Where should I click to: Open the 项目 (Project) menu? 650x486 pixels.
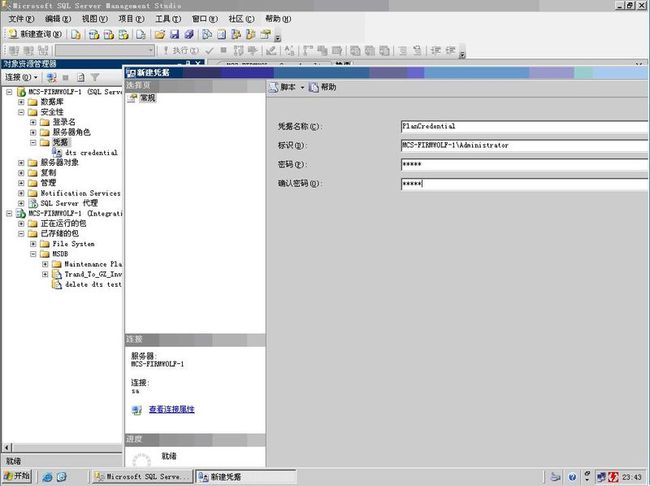pyautogui.click(x=131, y=19)
